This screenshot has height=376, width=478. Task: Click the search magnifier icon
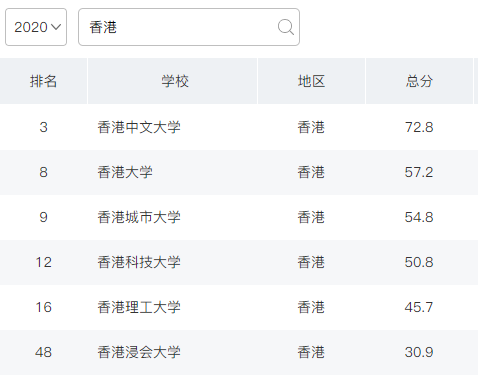[x=286, y=27]
